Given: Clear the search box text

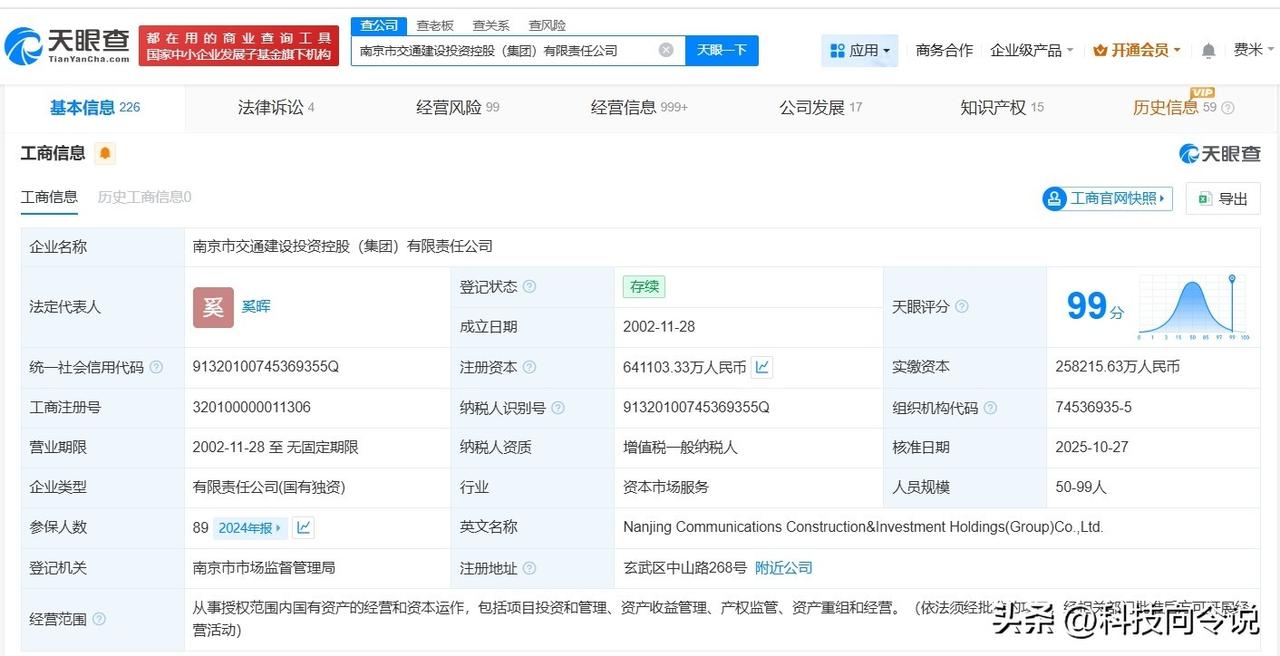Looking at the screenshot, I should click(x=666, y=50).
